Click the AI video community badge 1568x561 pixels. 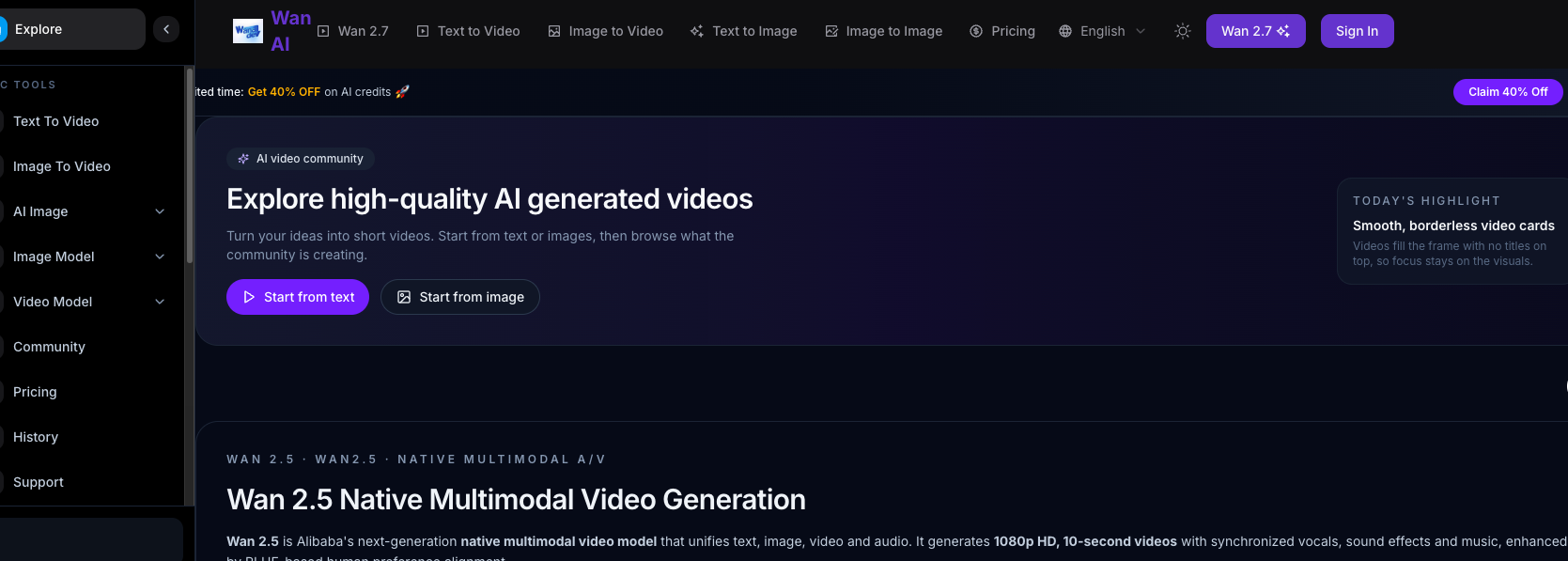tap(301, 159)
